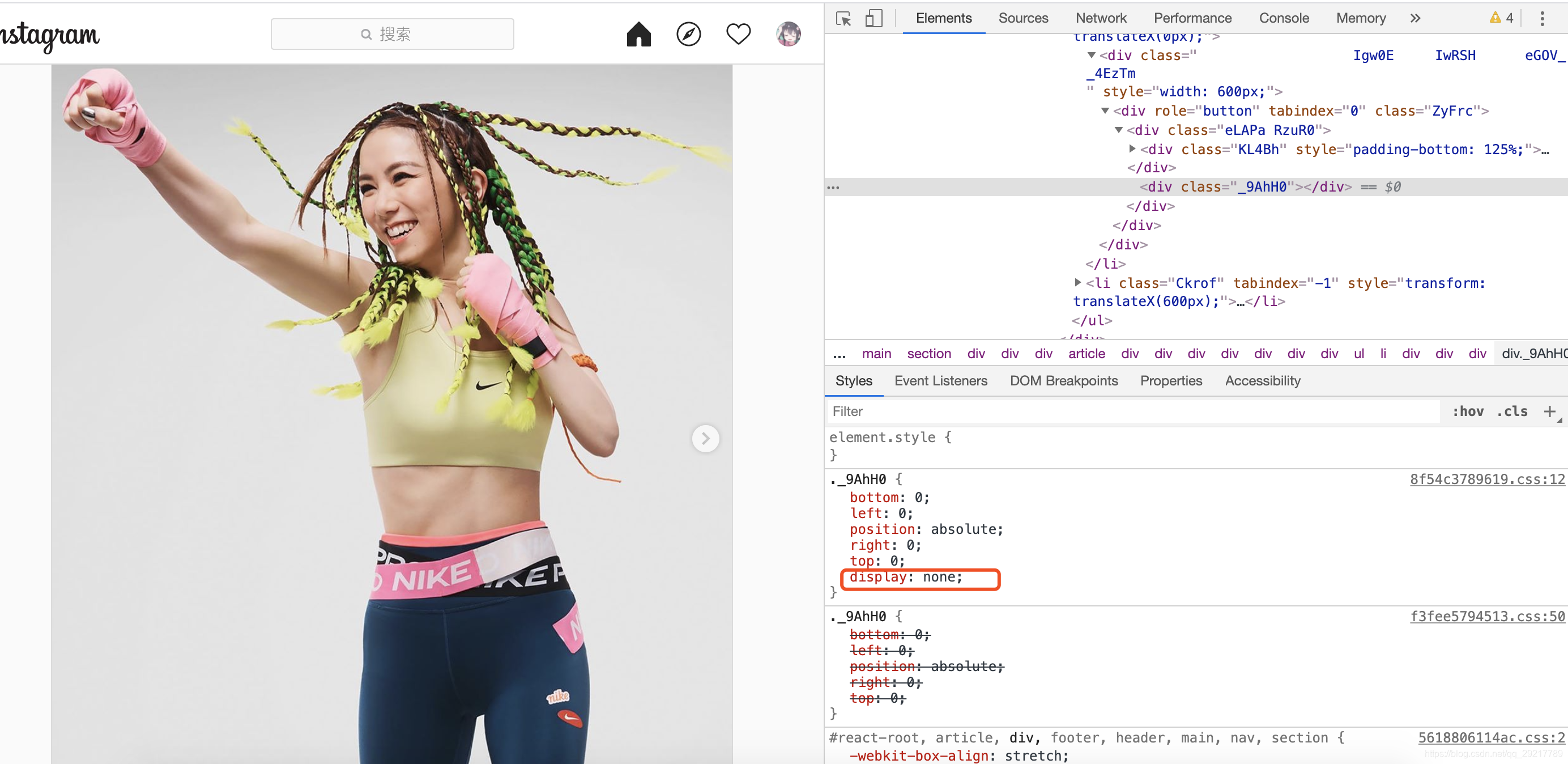The height and width of the screenshot is (764, 1568).
Task: Activate the DevTools inspect element tool
Action: click(843, 18)
